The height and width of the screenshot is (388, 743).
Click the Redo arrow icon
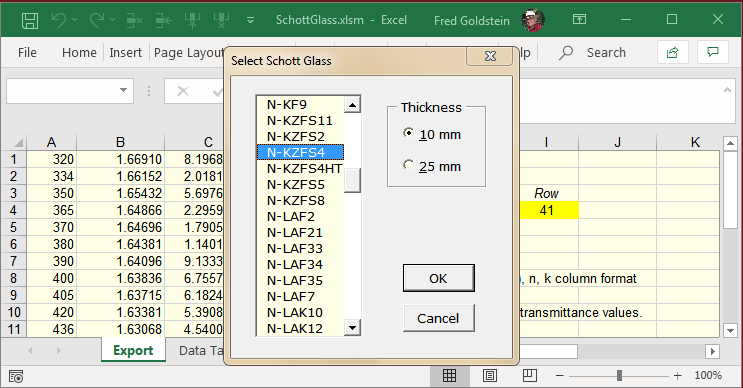97,20
